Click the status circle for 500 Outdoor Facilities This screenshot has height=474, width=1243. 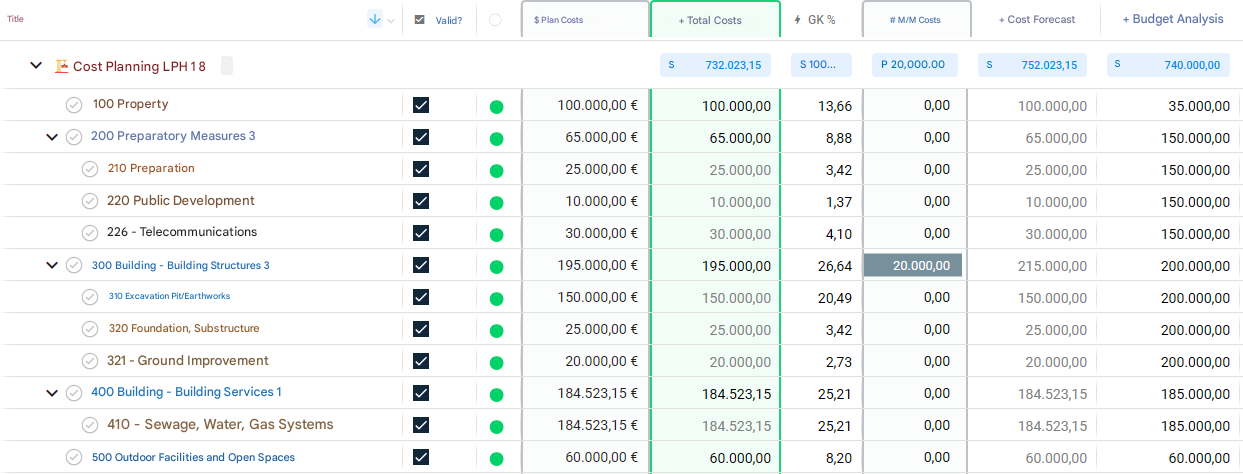click(x=74, y=457)
